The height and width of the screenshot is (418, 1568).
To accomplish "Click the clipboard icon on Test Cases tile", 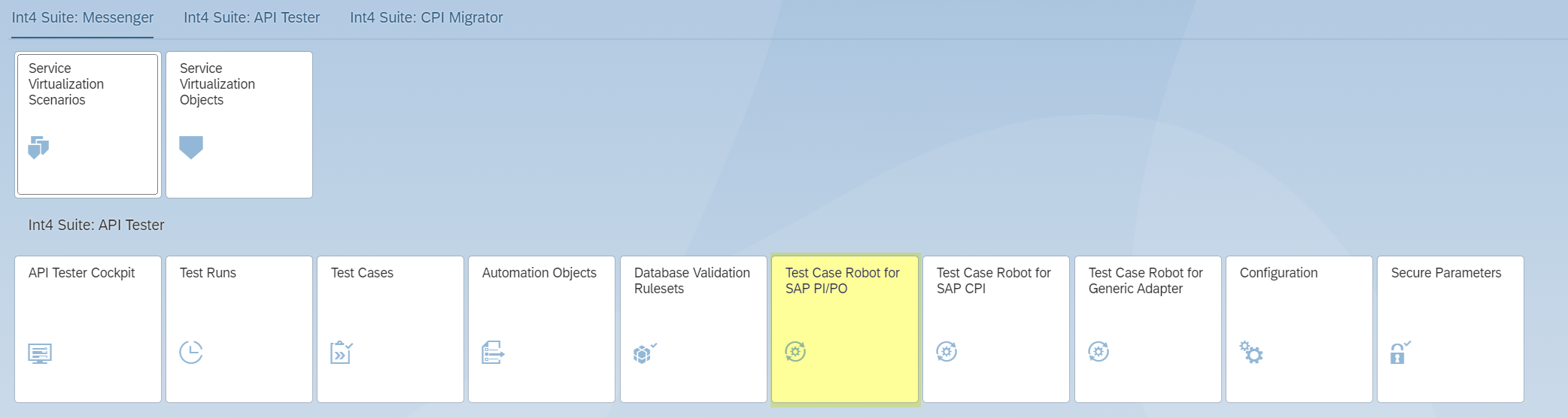I will pos(342,352).
